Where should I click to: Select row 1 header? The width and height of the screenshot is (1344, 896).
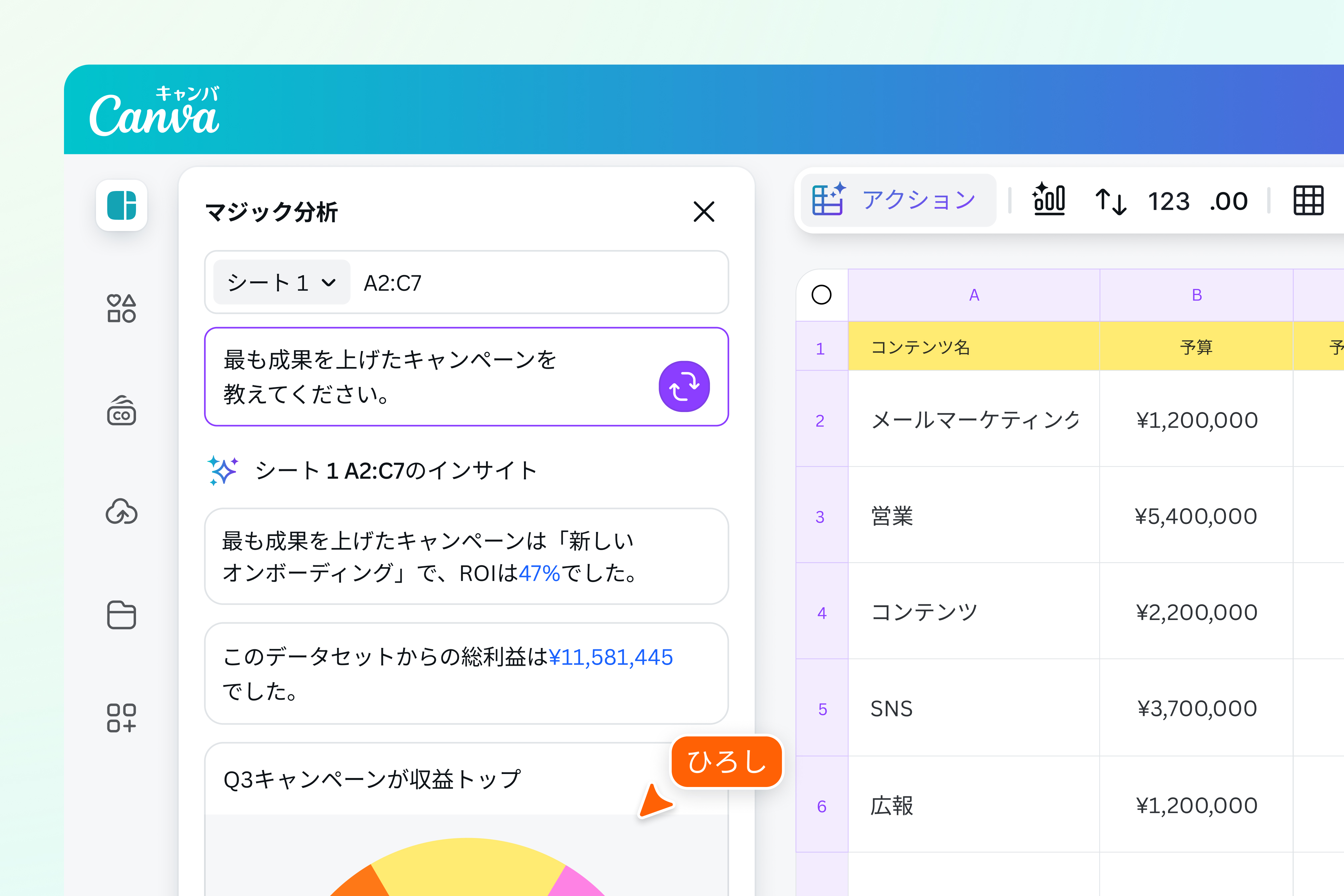[822, 346]
